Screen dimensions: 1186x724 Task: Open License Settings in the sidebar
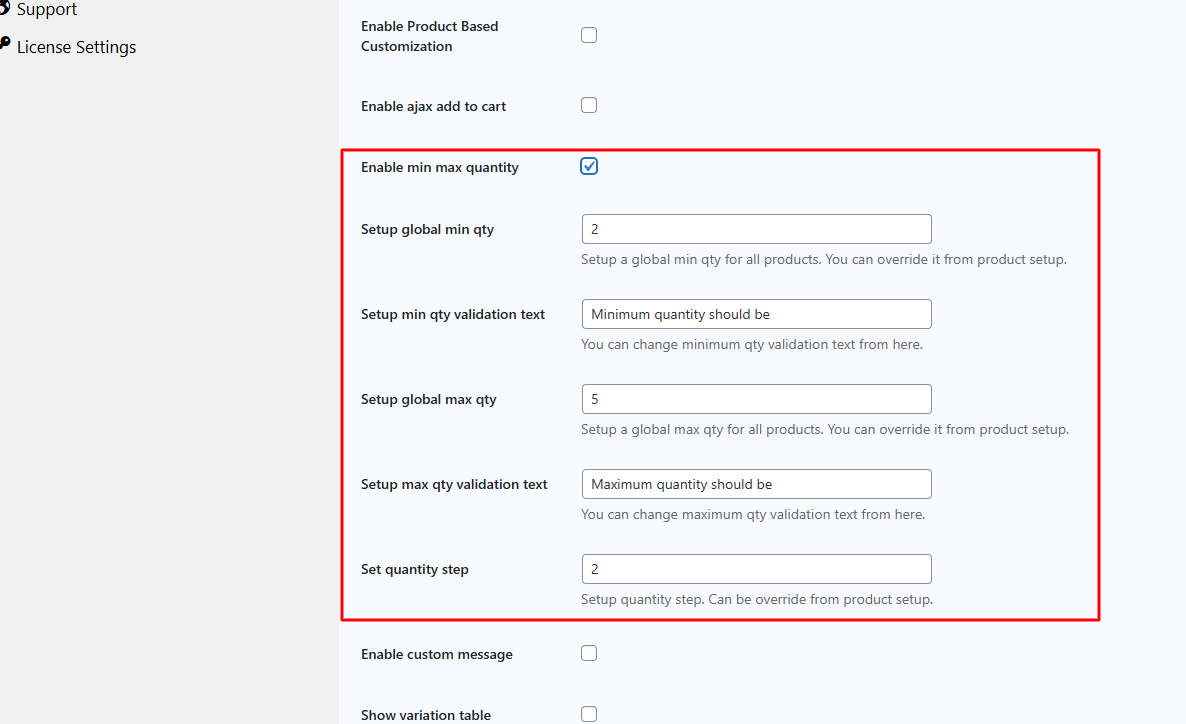click(76, 47)
